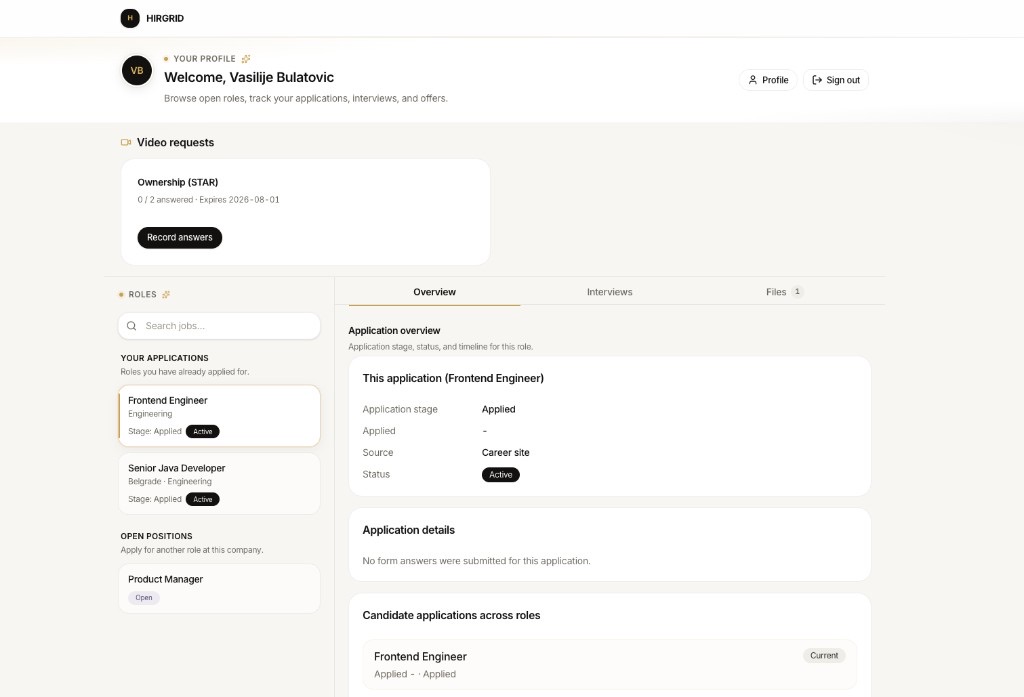
Task: Click the OPEN POSITIONS section label
Action: [x=157, y=536]
